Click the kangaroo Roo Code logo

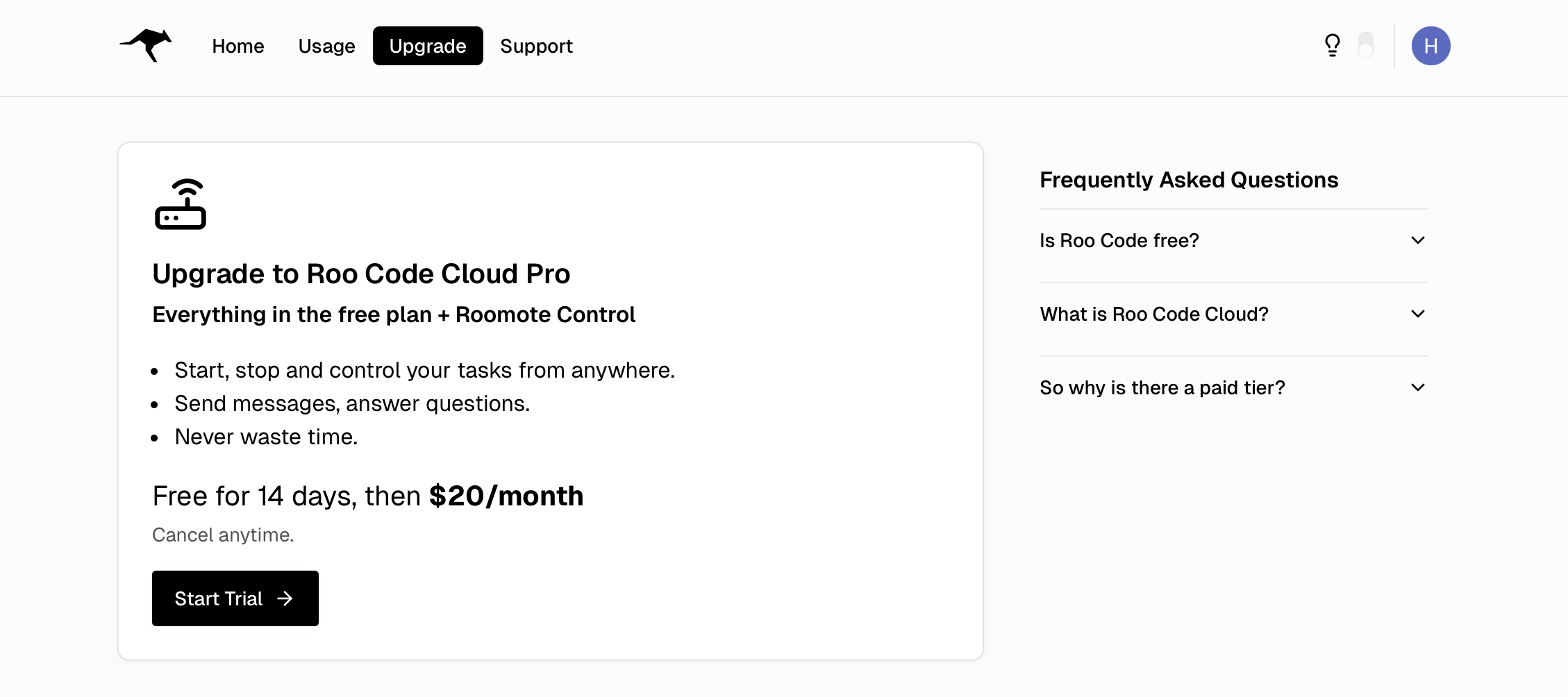coord(146,46)
